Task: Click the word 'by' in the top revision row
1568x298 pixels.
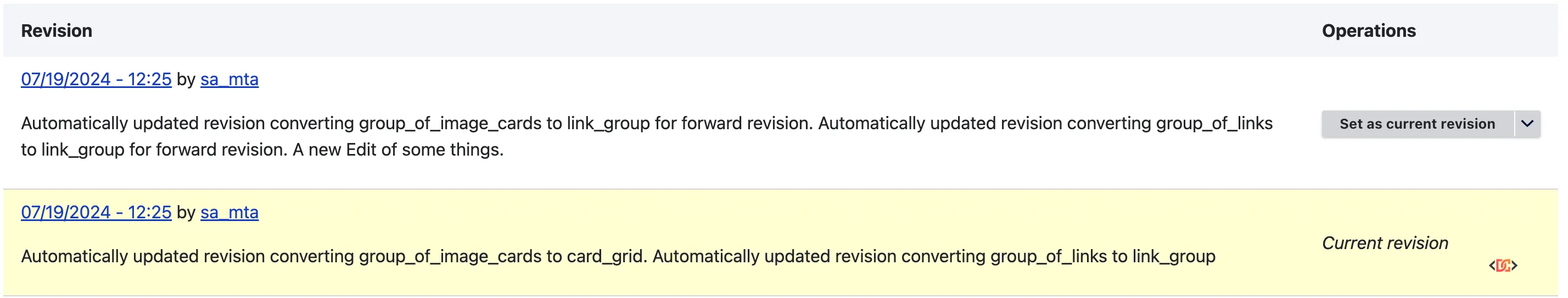Action: [x=186, y=79]
